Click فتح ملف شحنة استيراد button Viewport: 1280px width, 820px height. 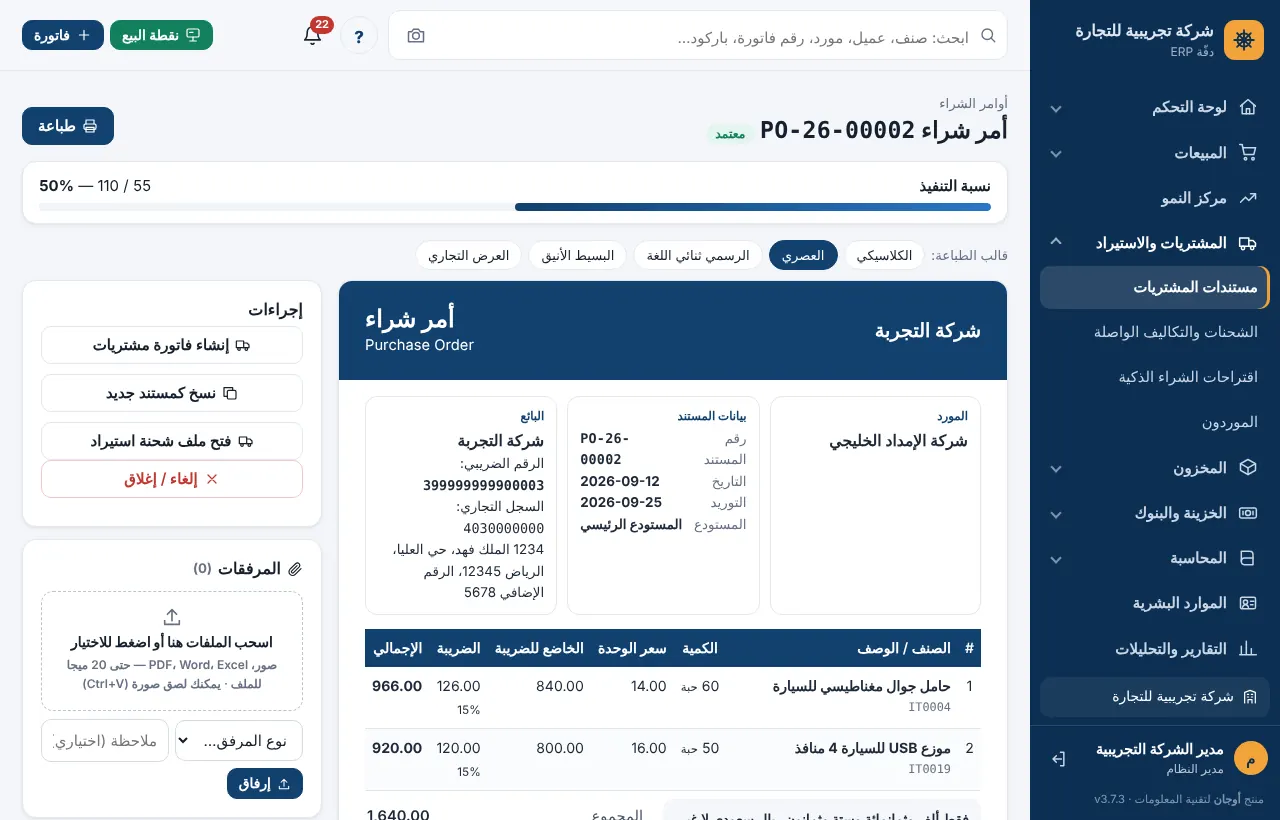(172, 441)
